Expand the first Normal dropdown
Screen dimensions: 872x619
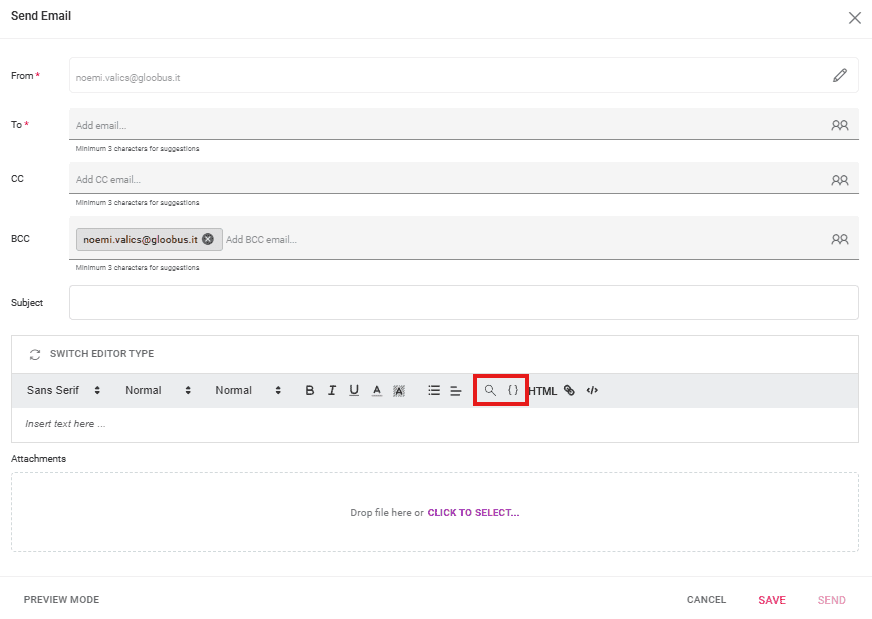(x=157, y=391)
